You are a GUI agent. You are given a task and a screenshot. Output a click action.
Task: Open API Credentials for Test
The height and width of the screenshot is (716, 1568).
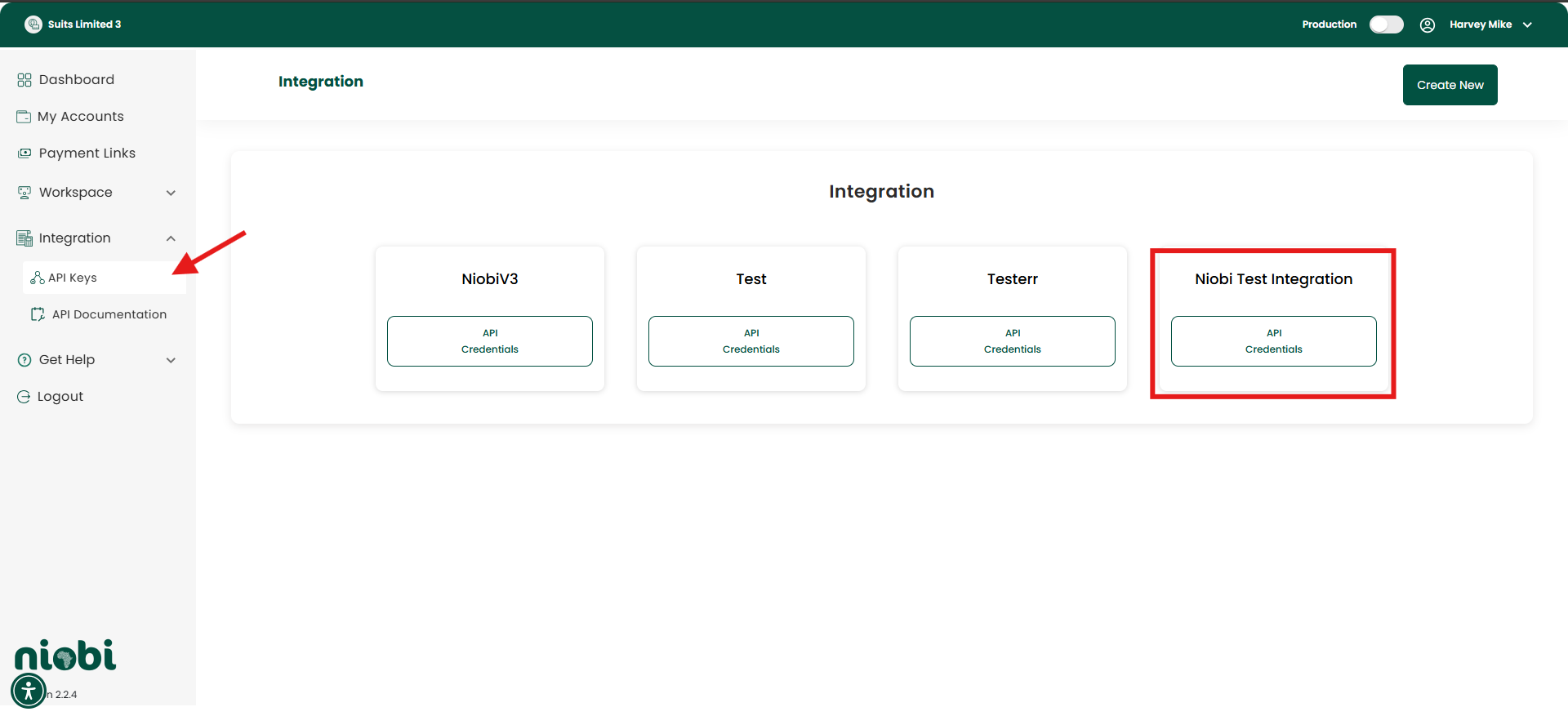coord(751,341)
